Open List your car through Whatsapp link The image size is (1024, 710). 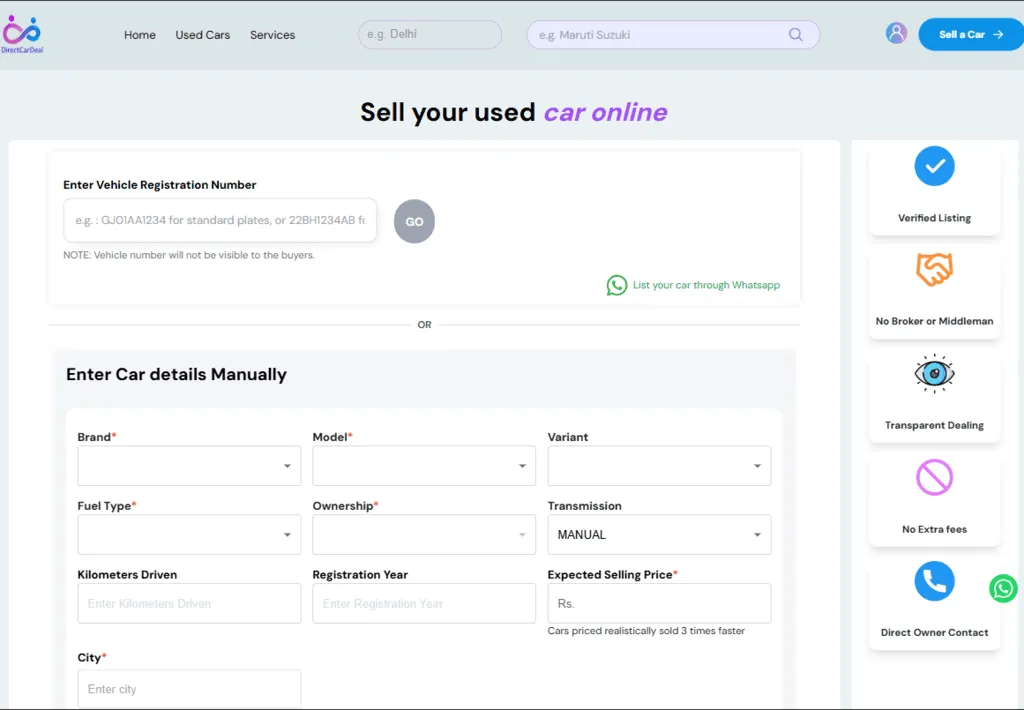[x=706, y=285]
